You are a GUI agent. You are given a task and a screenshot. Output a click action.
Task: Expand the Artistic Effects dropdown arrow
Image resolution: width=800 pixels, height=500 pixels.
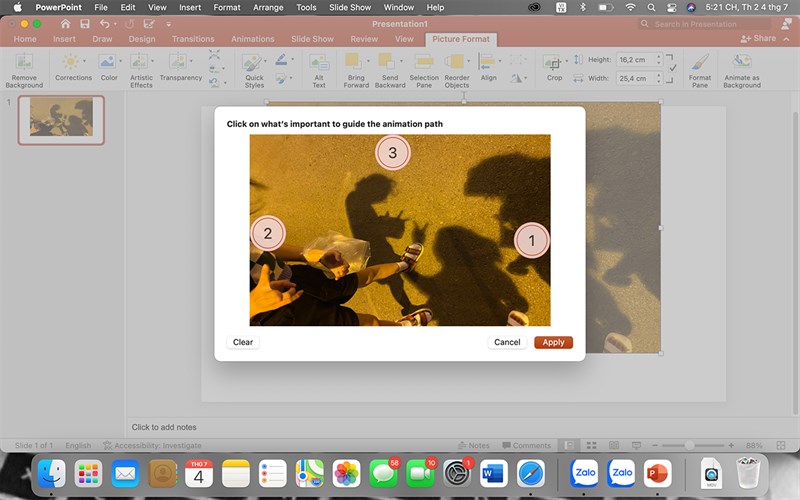click(152, 61)
